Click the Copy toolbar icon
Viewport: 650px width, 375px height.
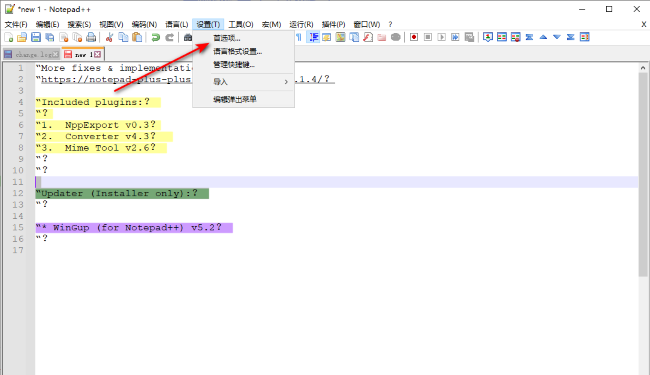pyautogui.click(x=123, y=37)
